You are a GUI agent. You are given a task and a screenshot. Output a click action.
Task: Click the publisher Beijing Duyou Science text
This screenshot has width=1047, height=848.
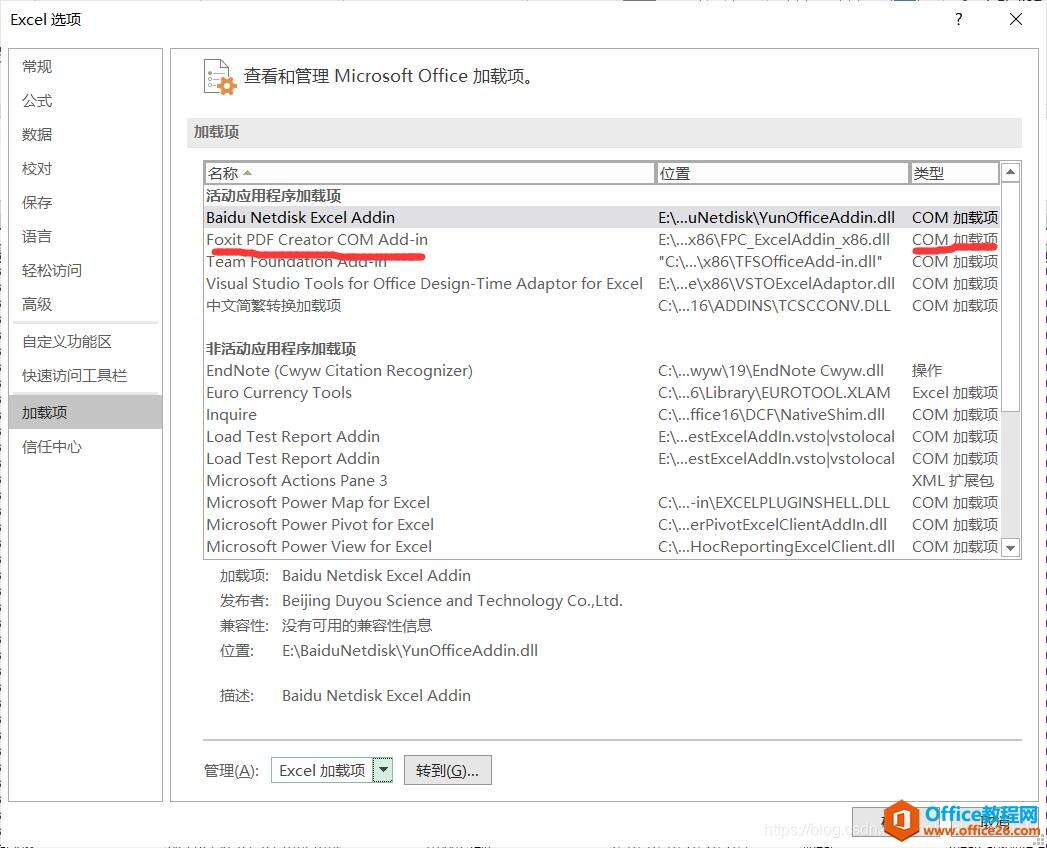452,601
